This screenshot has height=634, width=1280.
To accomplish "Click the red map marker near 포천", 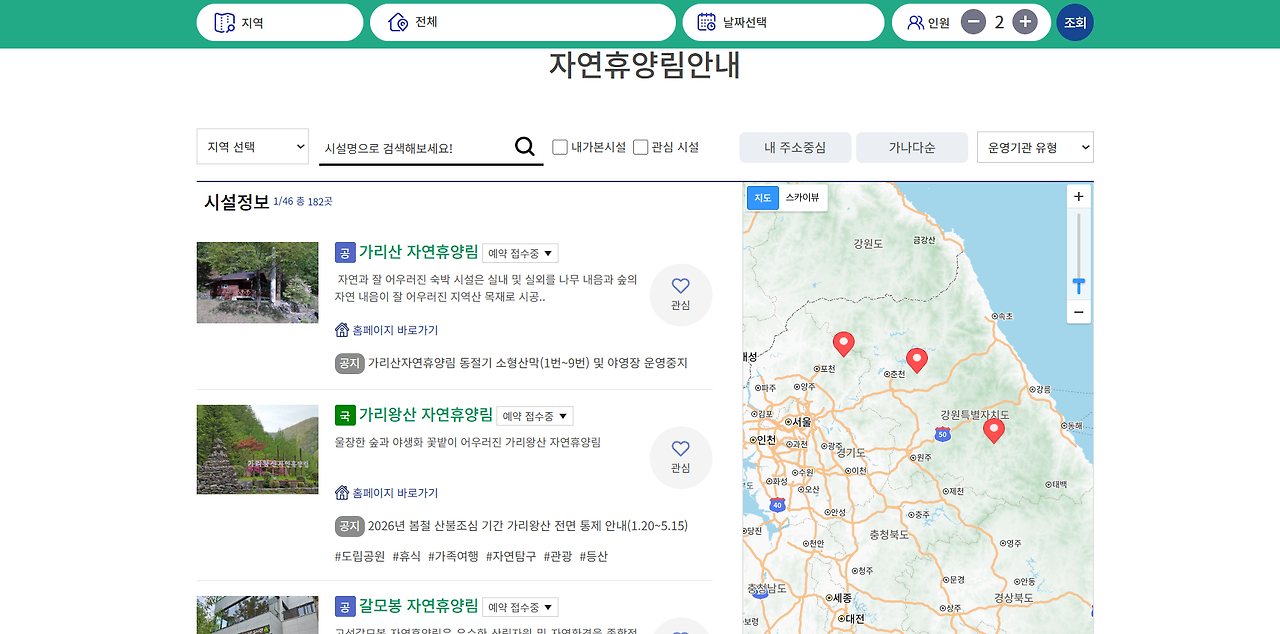I will [844, 344].
